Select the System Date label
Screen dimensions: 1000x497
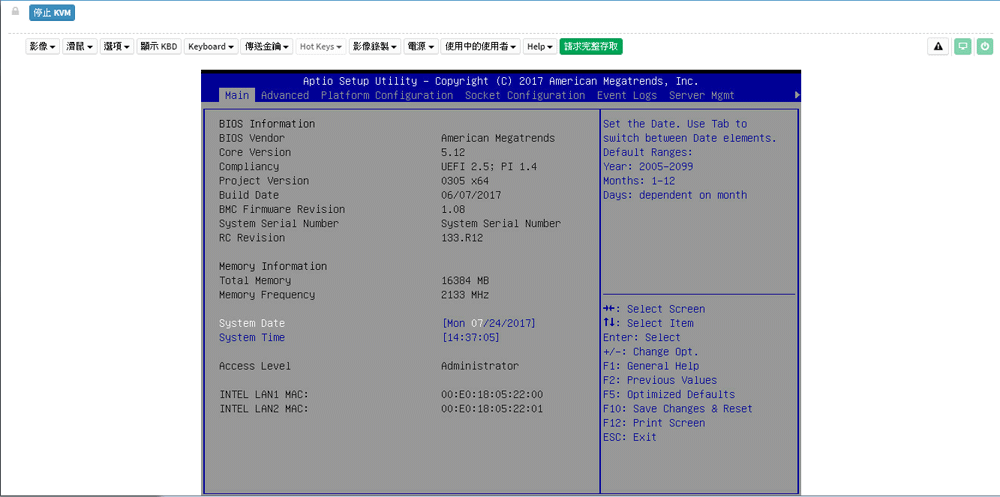(252, 323)
